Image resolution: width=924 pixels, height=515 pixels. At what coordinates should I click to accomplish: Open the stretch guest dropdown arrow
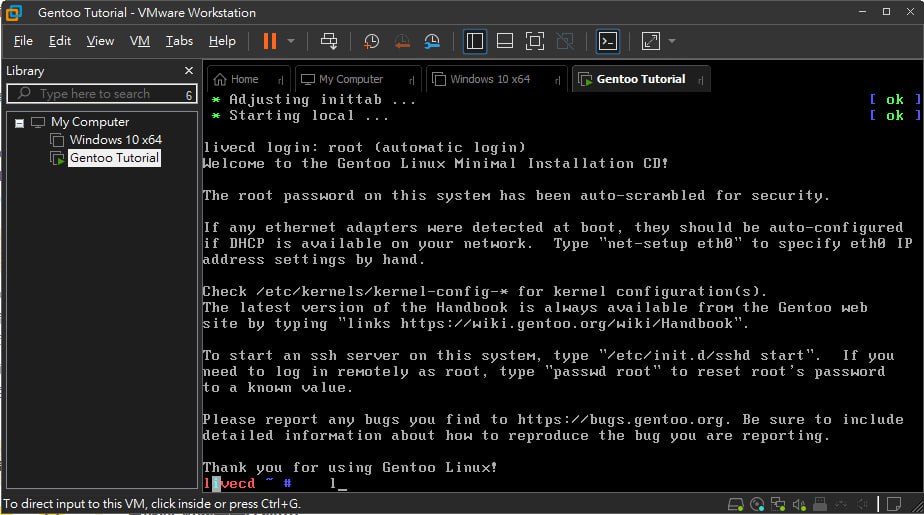click(x=672, y=41)
